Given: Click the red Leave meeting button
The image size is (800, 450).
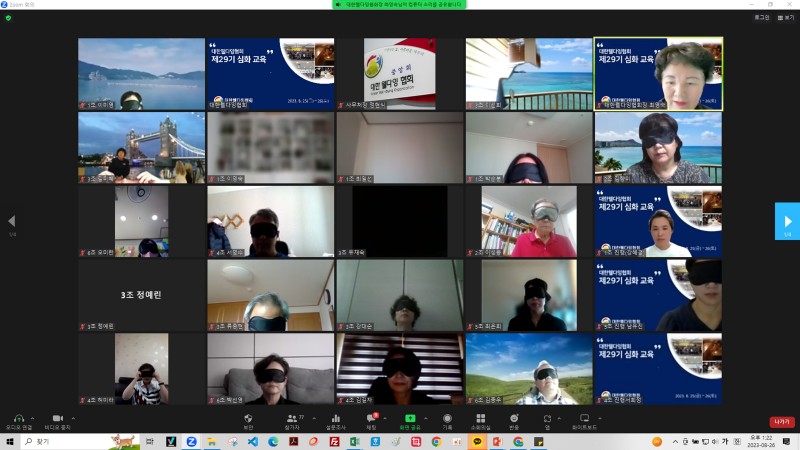Looking at the screenshot, I should tap(781, 421).
